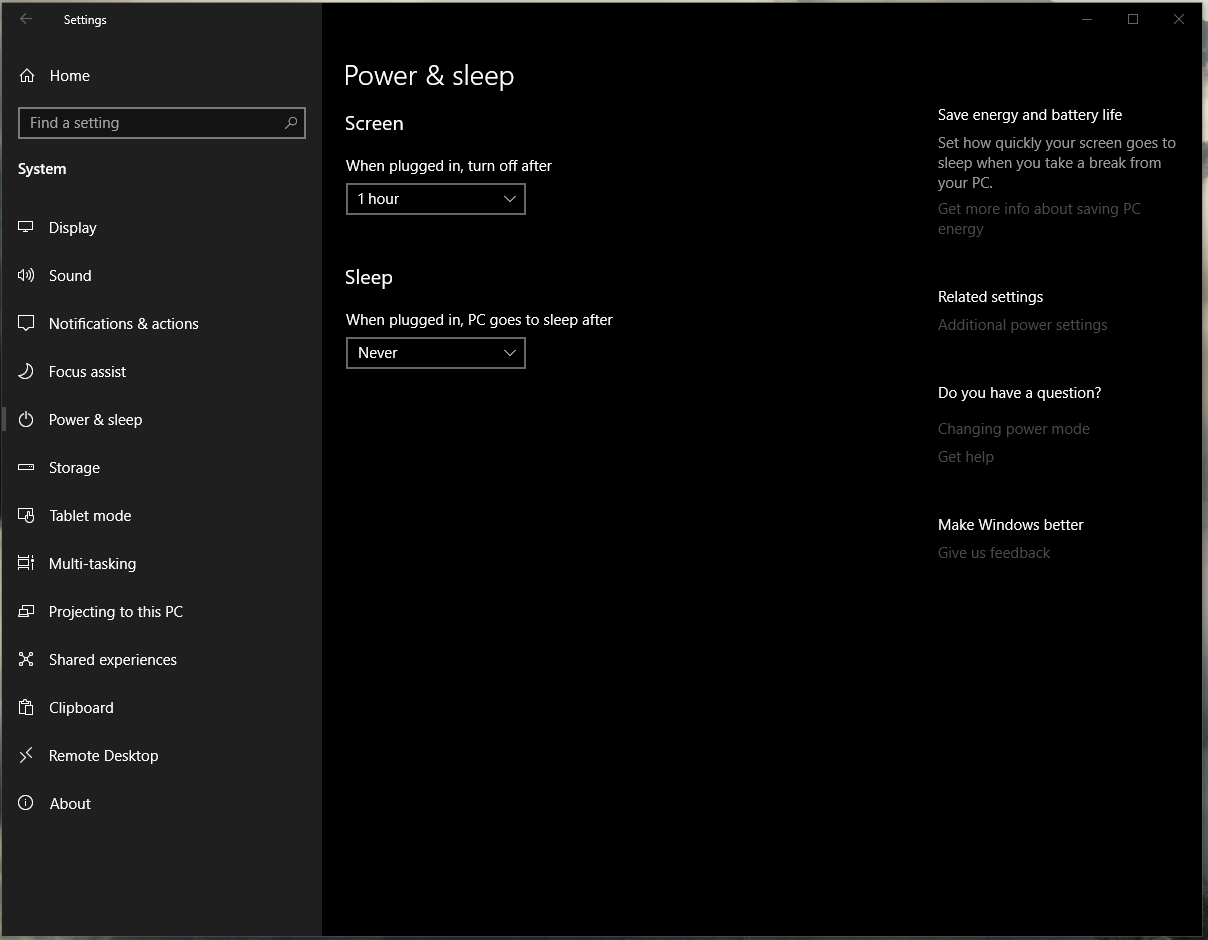
Task: Select Multi-tasking label
Action: [93, 564]
